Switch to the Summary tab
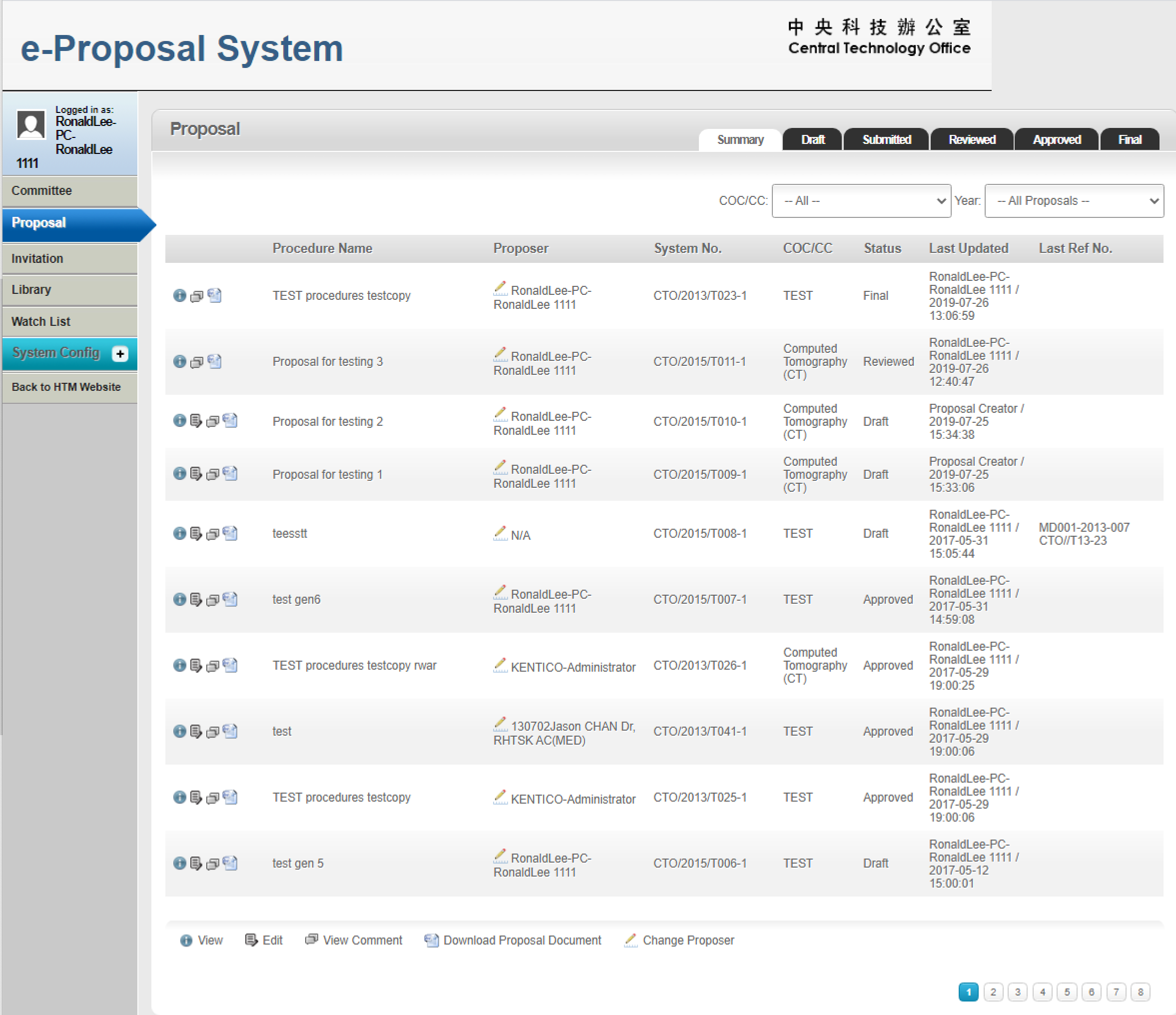The image size is (1176, 1015). coord(739,139)
